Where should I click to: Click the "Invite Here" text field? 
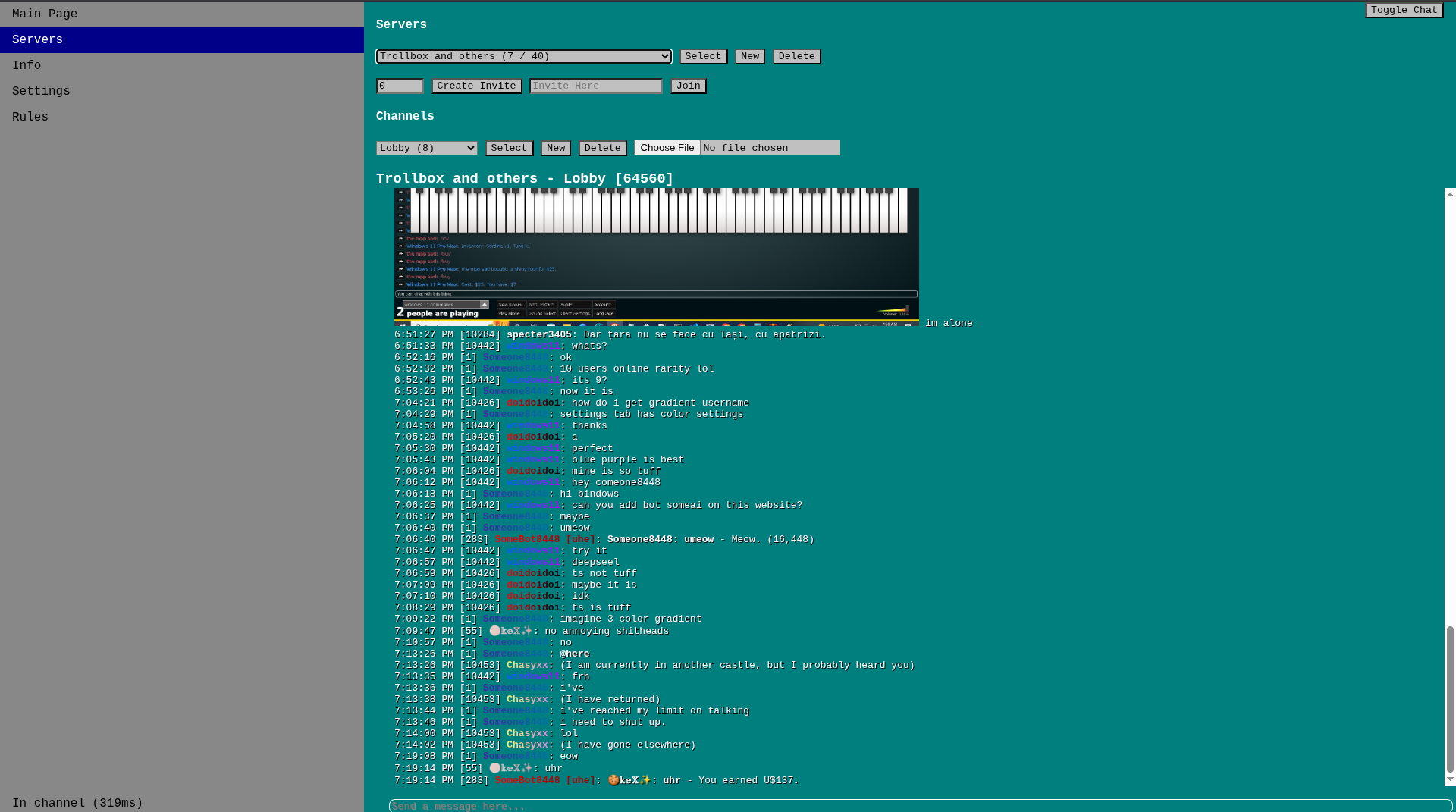(x=595, y=86)
